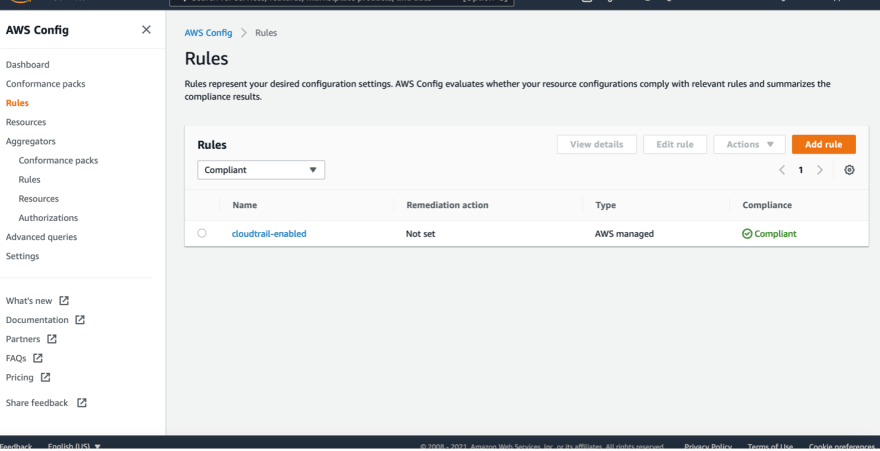The height and width of the screenshot is (451, 880).
Task: Click the Compliant status text
Action: [x=775, y=234]
